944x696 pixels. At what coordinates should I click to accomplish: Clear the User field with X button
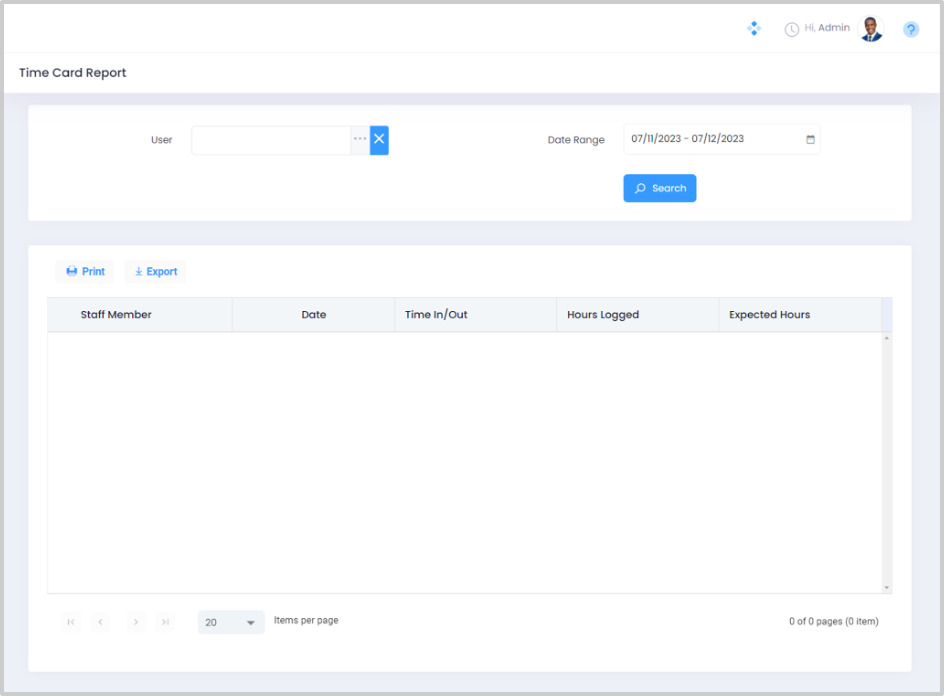pyautogui.click(x=379, y=140)
